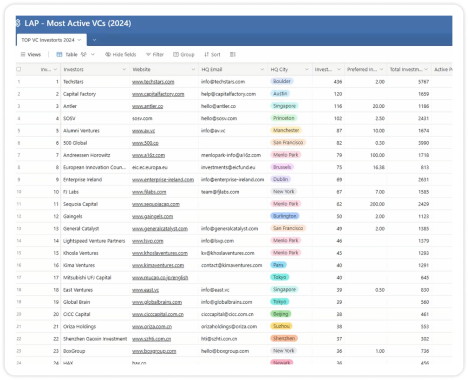Click the Manchester city tag
468x380 pixels.
point(286,130)
